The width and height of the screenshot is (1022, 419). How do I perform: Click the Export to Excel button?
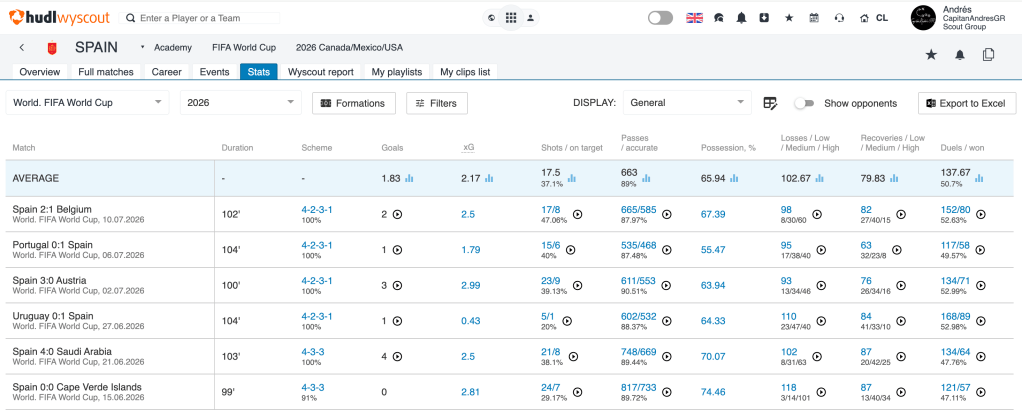tap(967, 103)
